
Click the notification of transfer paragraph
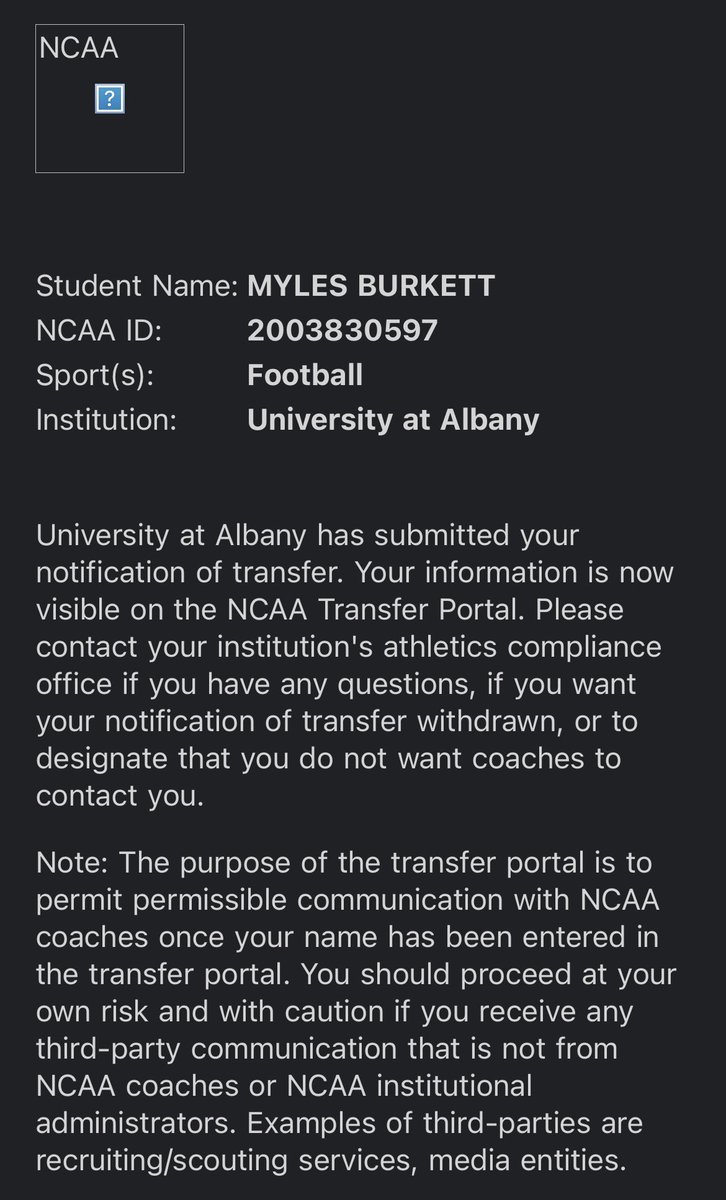point(355,665)
